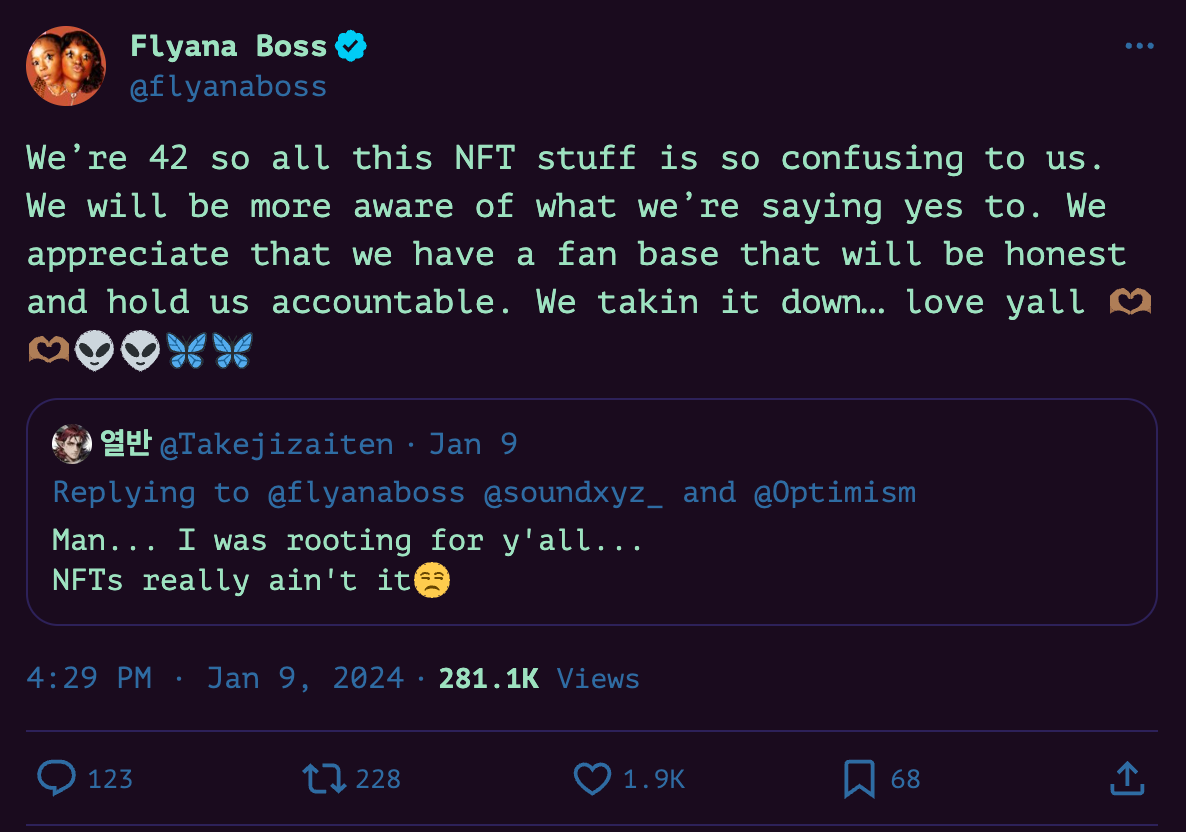This screenshot has width=1186, height=832.
Task: Click quoted user's small avatar
Action: click(72, 444)
